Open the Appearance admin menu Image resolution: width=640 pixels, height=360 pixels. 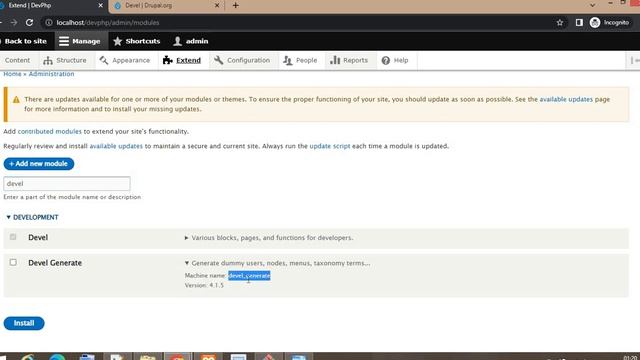[125, 60]
